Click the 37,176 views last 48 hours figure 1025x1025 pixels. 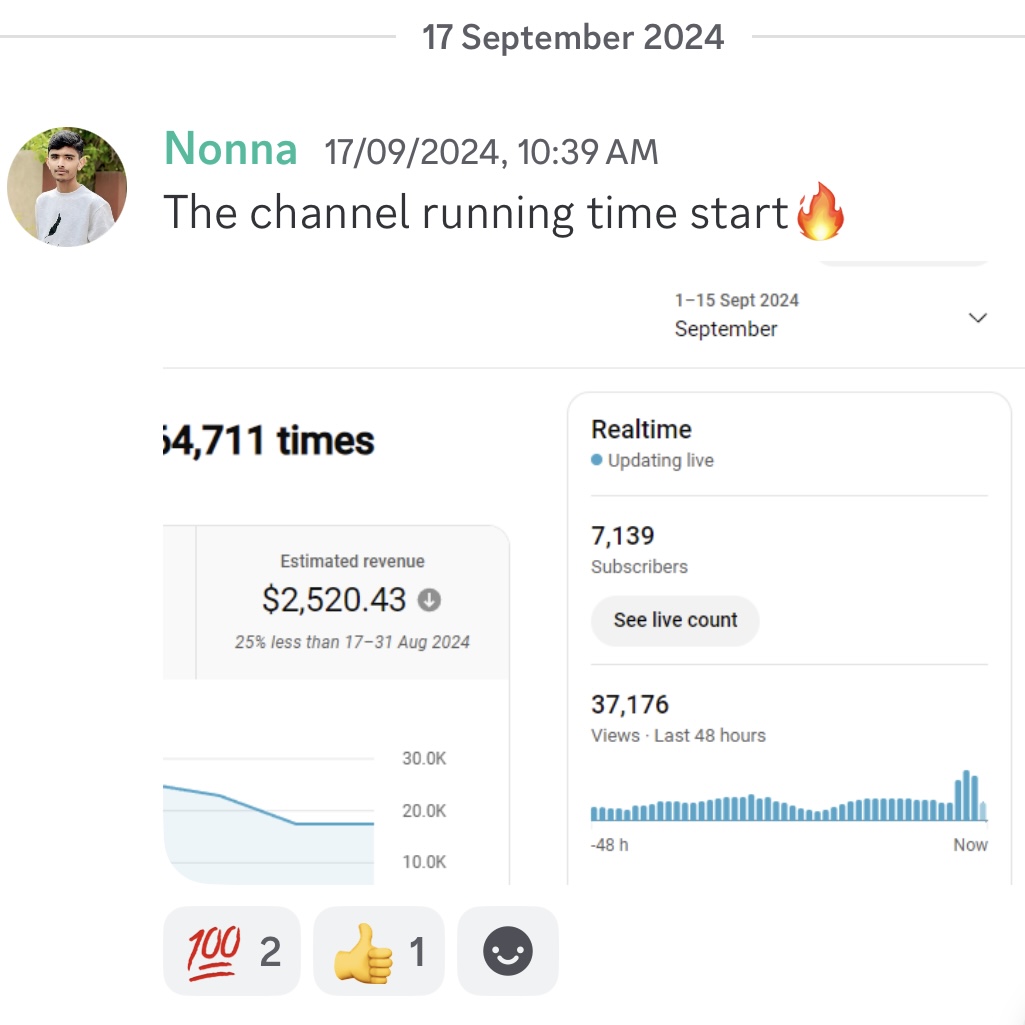coord(678,718)
